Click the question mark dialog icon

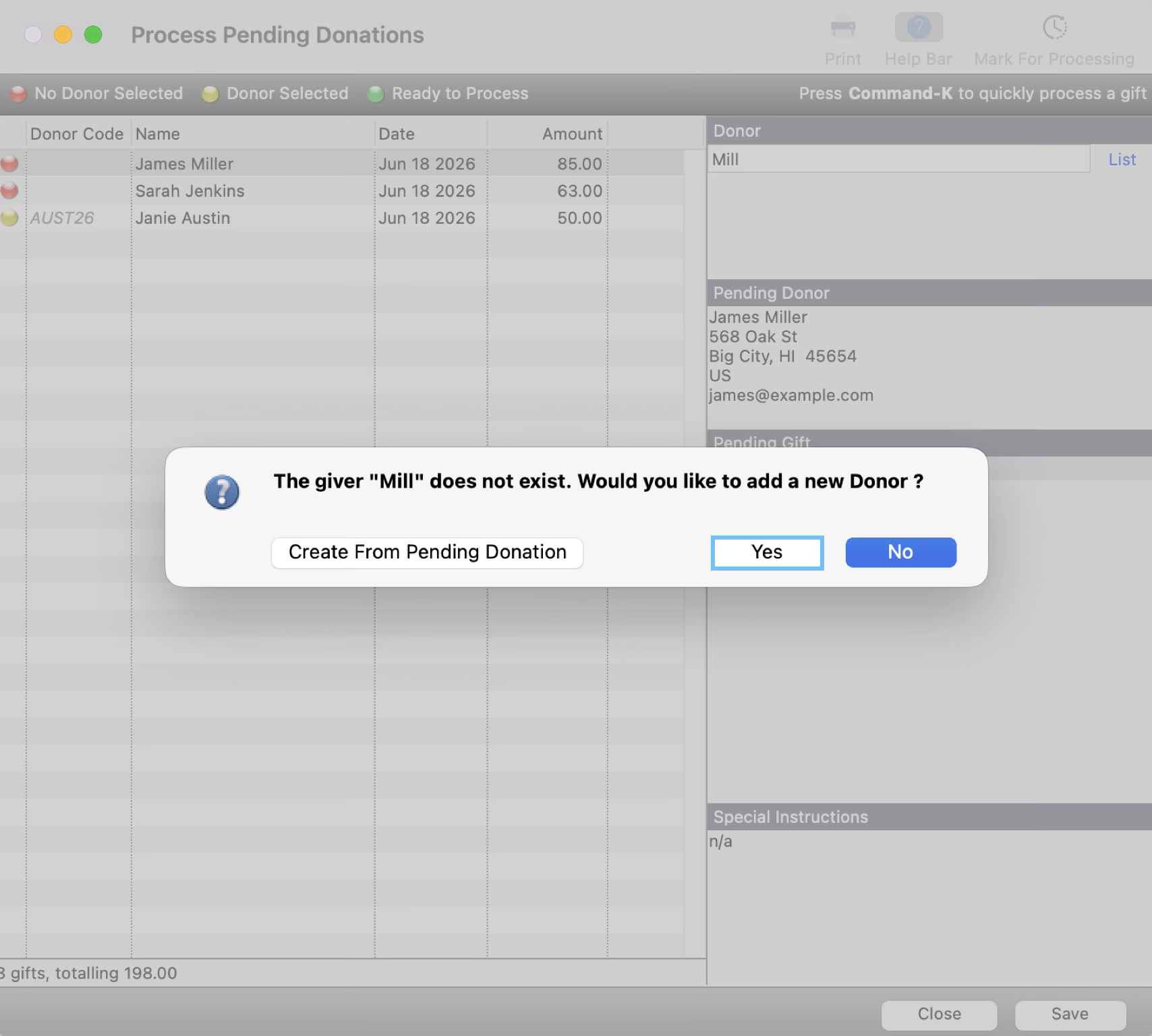[x=222, y=492]
